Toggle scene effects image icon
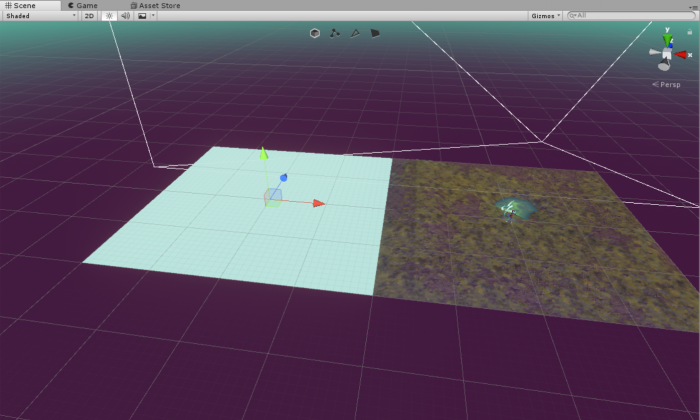This screenshot has height=420, width=700. (x=142, y=16)
